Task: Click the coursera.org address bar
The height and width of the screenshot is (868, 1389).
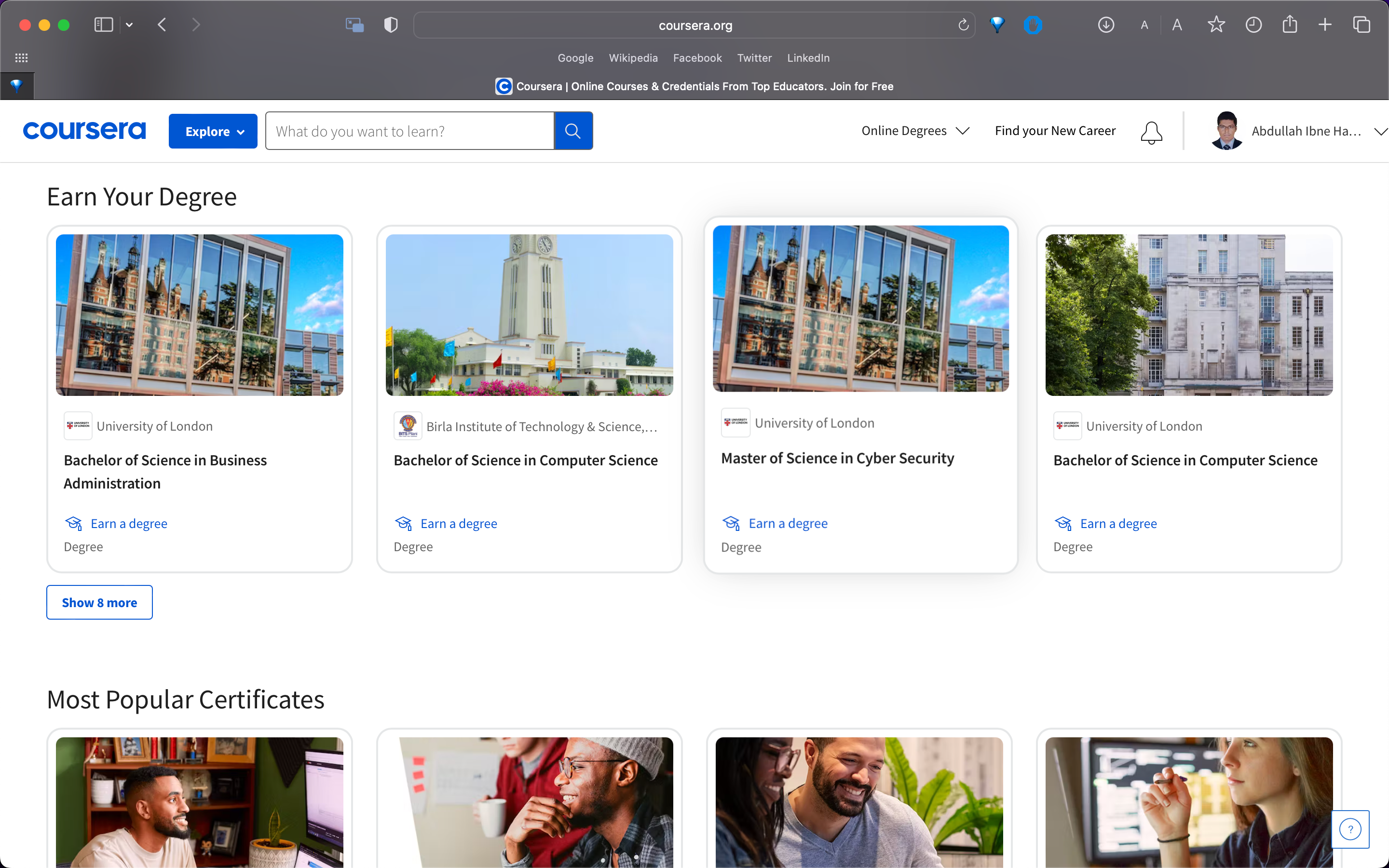Action: (x=694, y=25)
